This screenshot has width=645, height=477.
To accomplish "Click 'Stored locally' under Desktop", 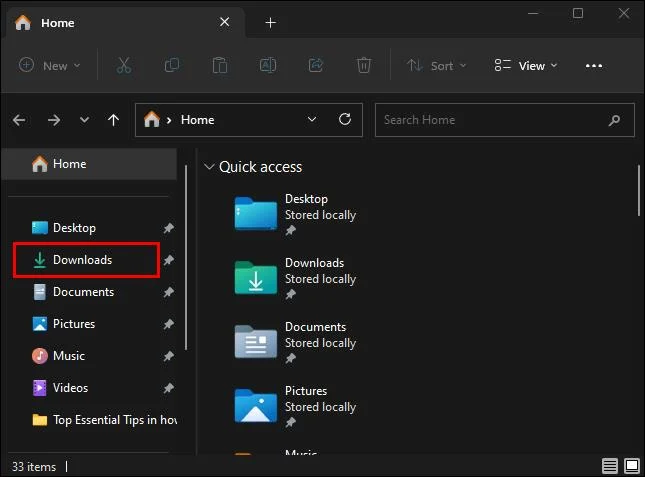I will [x=320, y=215].
